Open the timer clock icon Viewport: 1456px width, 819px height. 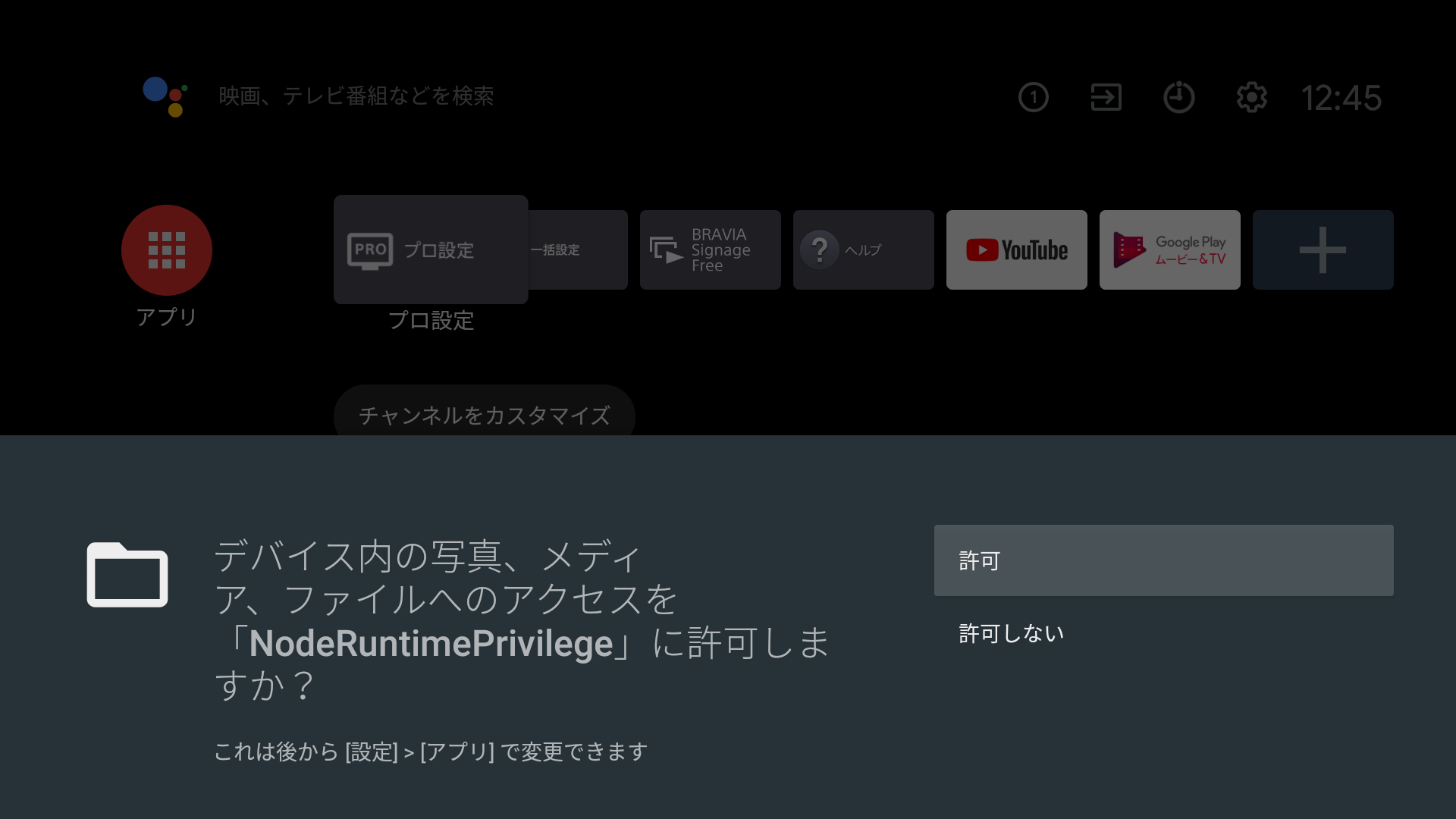(1178, 97)
